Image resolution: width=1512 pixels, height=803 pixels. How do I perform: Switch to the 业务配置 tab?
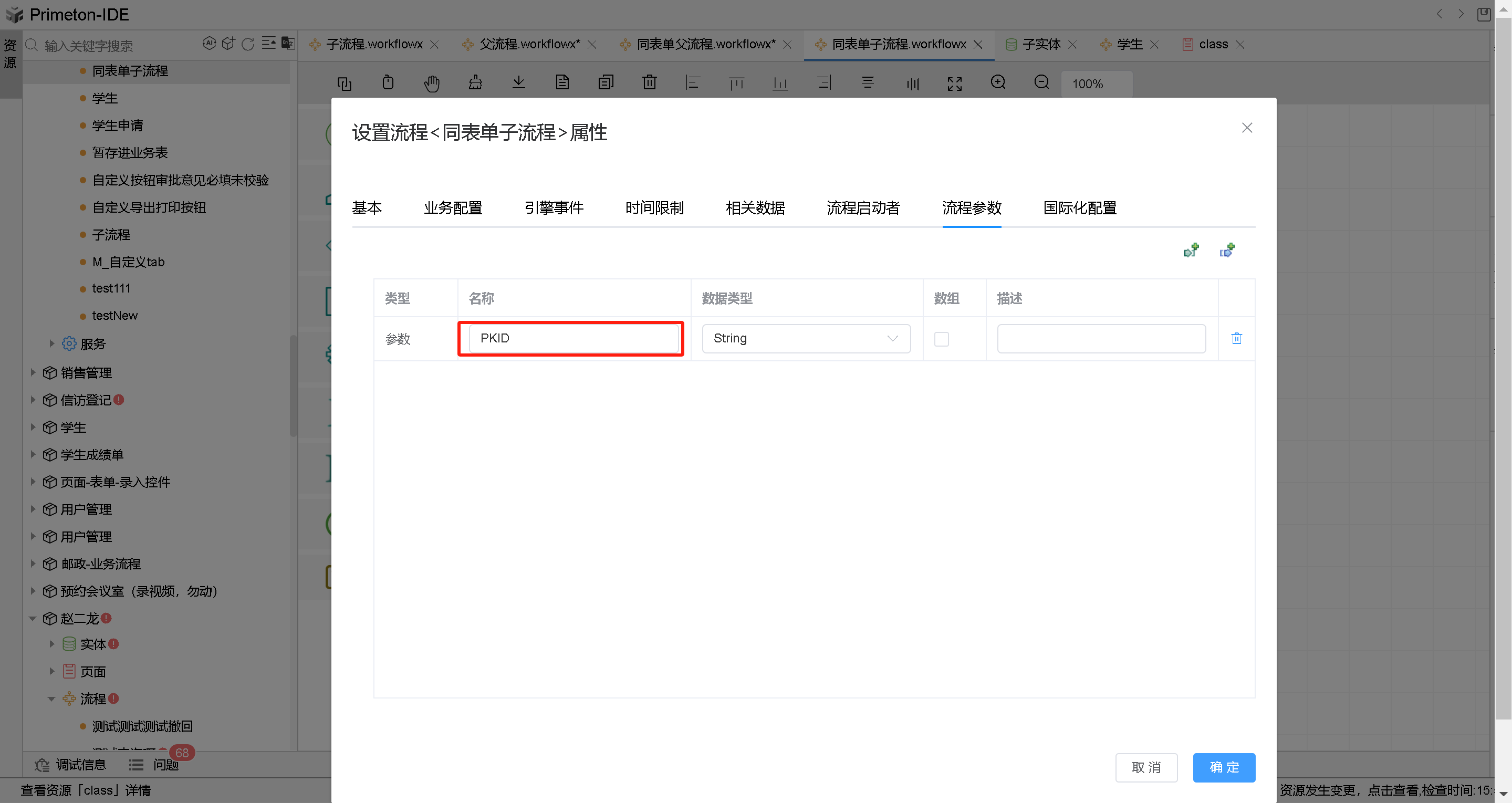click(x=453, y=208)
